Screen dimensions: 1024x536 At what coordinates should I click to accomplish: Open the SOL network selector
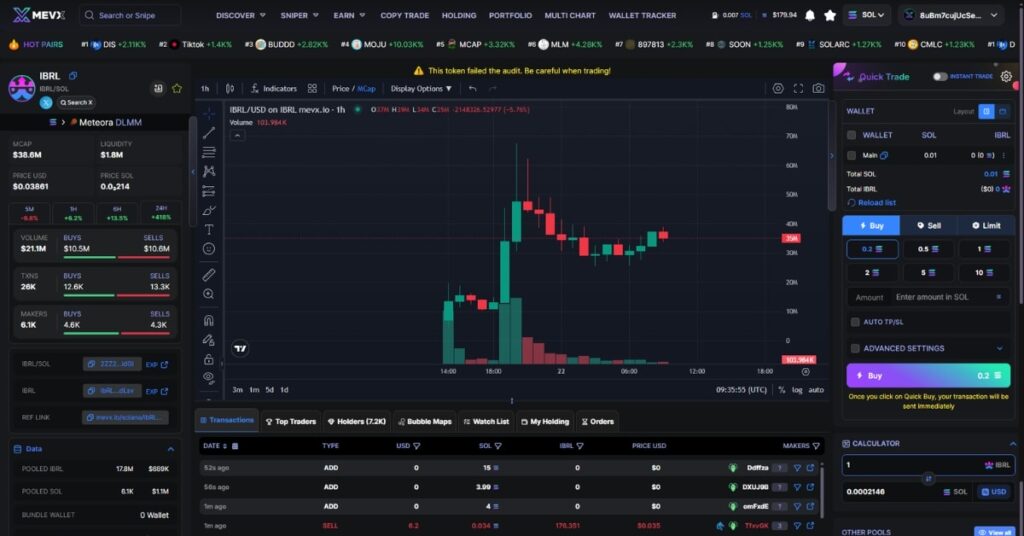866,15
